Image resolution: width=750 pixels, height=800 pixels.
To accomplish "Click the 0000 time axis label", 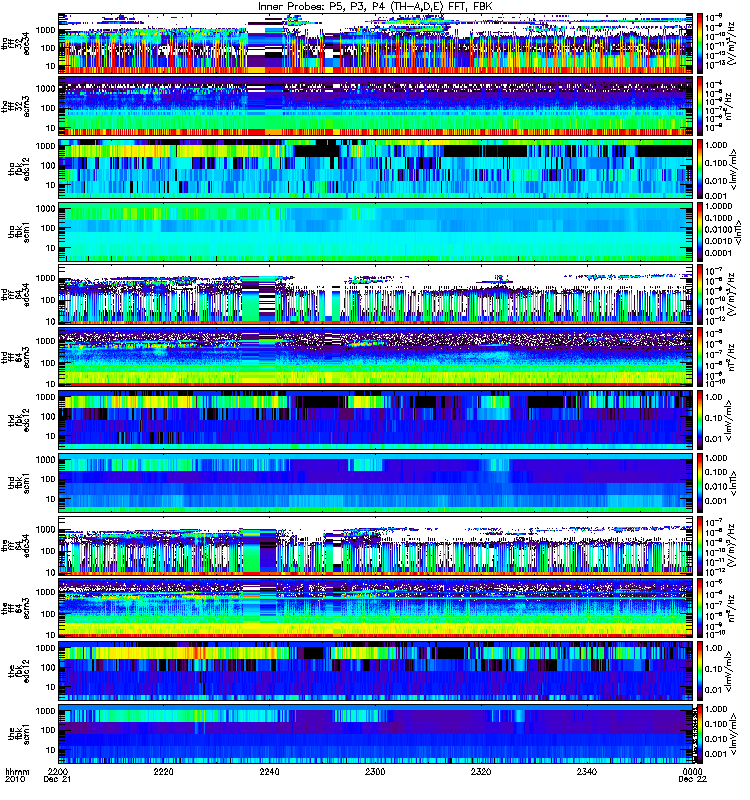I will (x=692, y=771).
